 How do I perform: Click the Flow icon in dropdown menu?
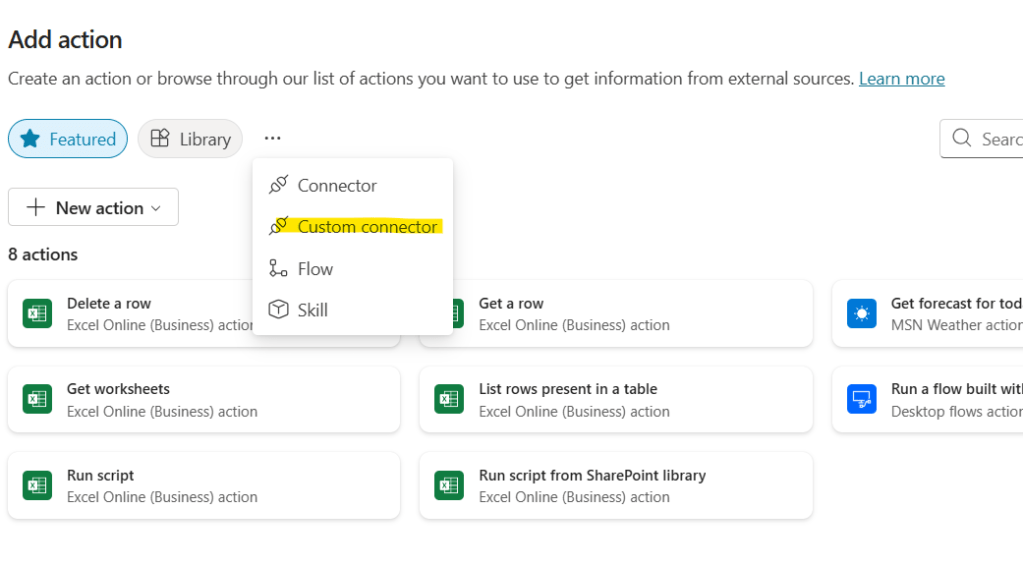tap(278, 269)
